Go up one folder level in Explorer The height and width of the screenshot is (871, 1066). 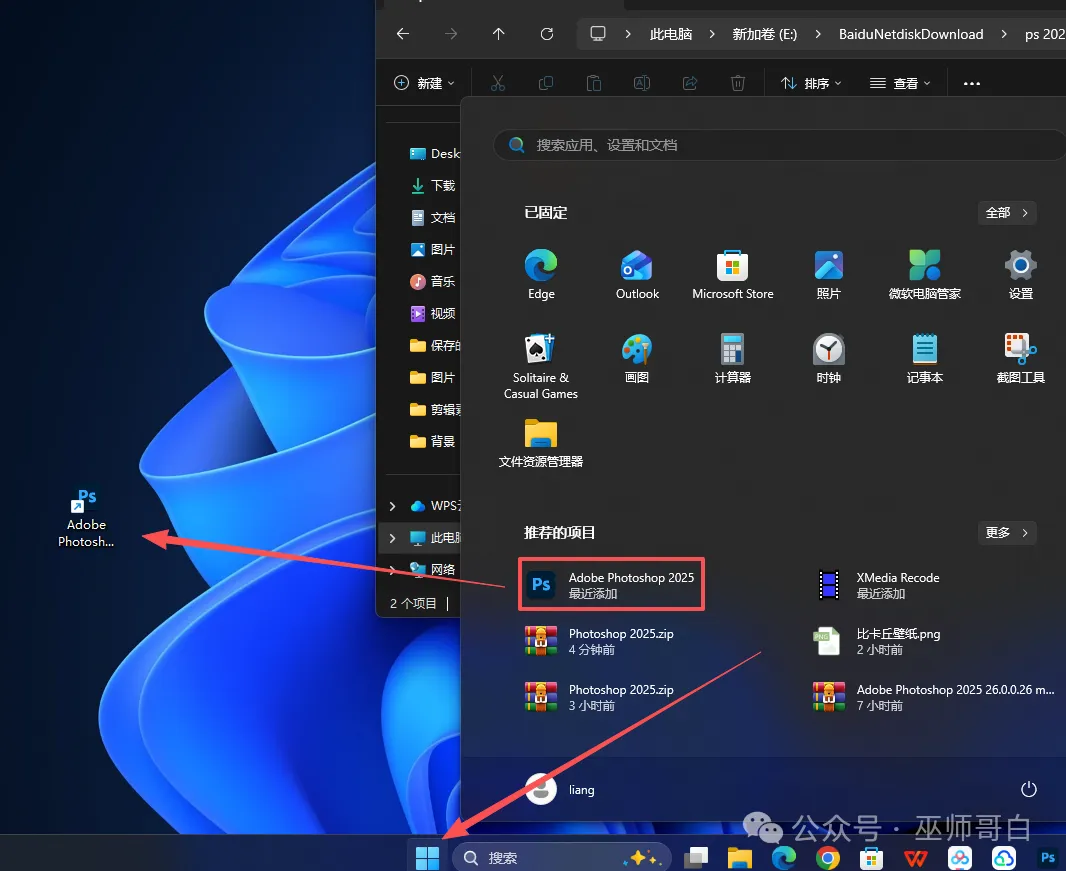(498, 34)
